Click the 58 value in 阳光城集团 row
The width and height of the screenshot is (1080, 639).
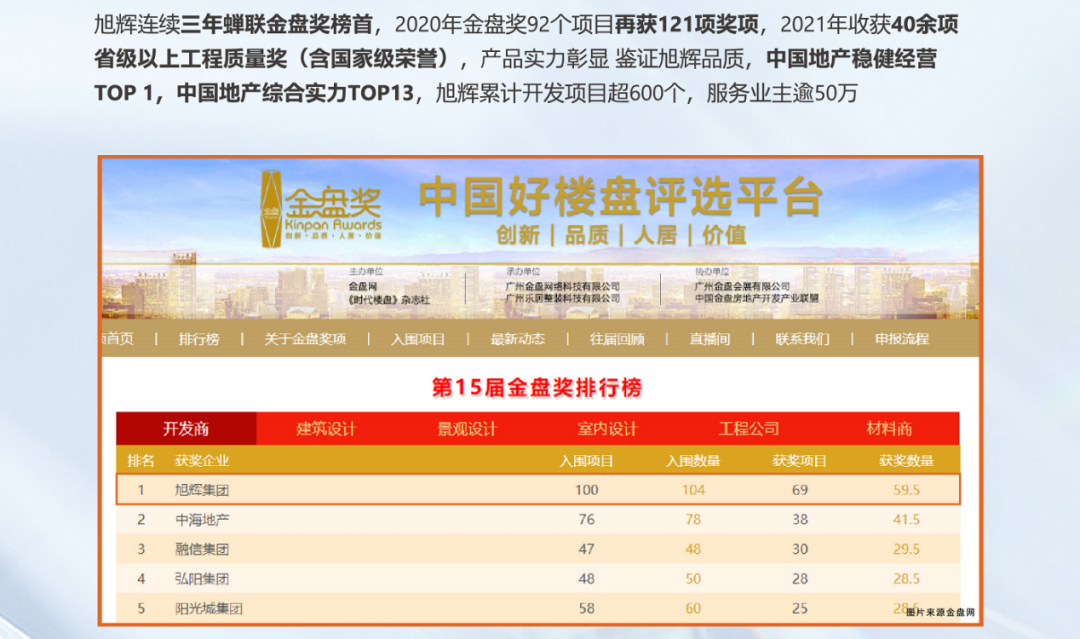coord(587,609)
